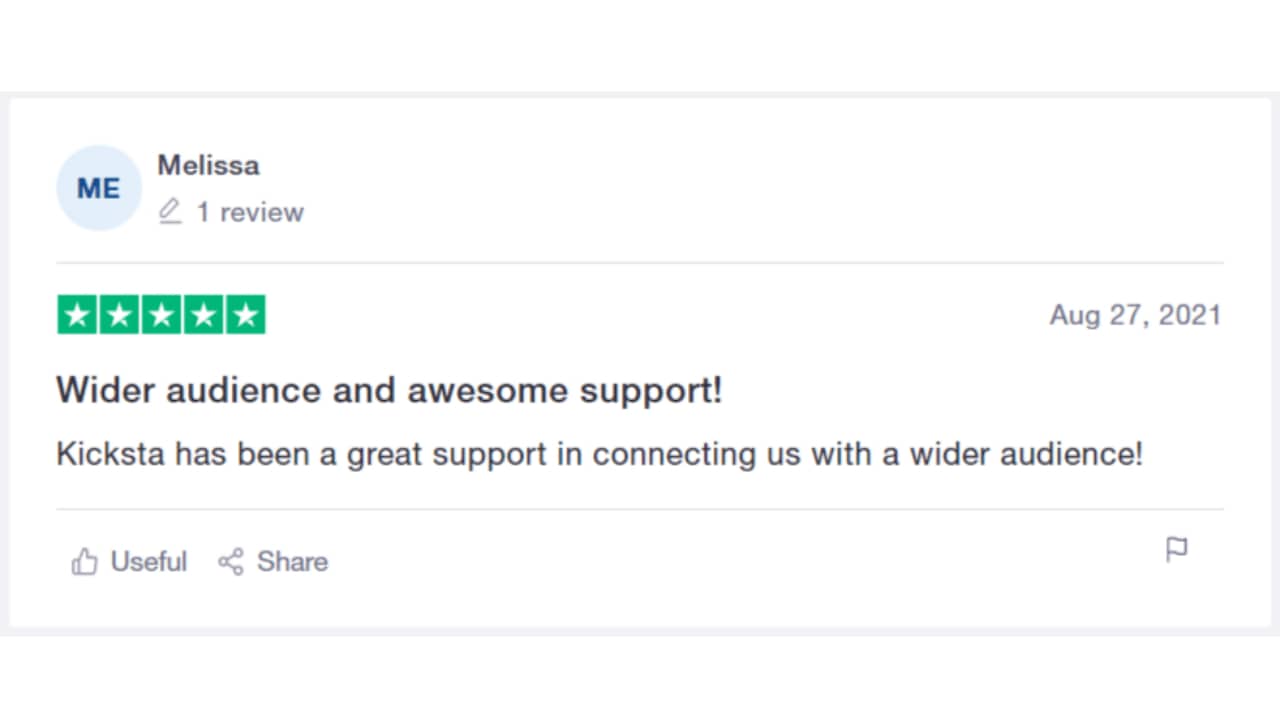
Task: Click the review body text sentence
Action: 599,454
